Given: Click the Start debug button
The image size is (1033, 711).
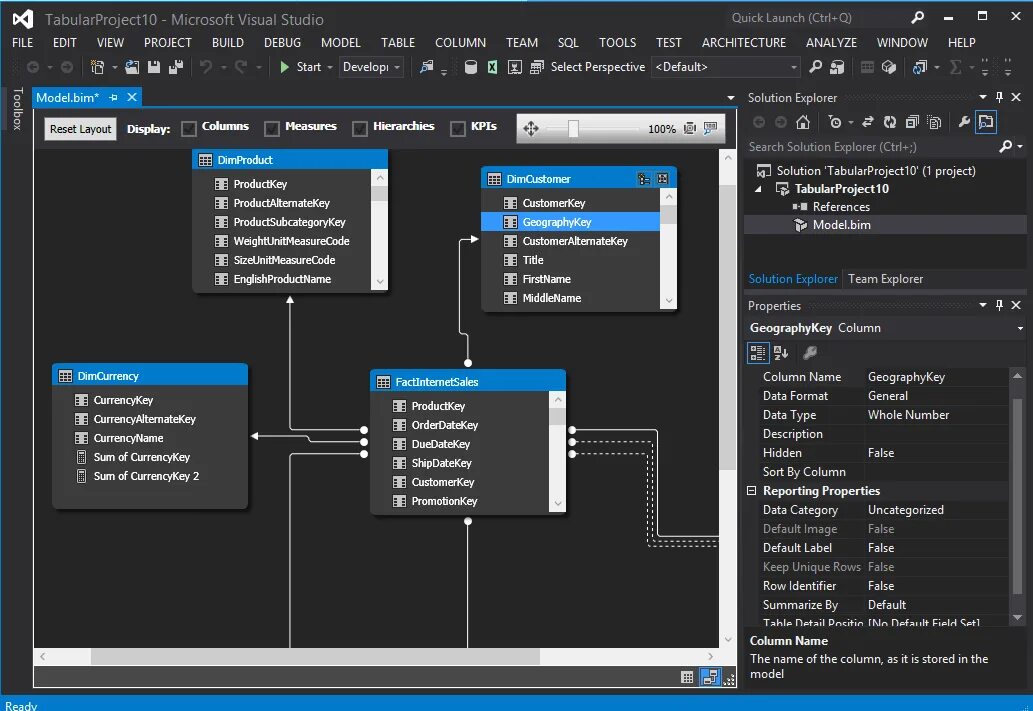Looking at the screenshot, I should click(x=301, y=67).
